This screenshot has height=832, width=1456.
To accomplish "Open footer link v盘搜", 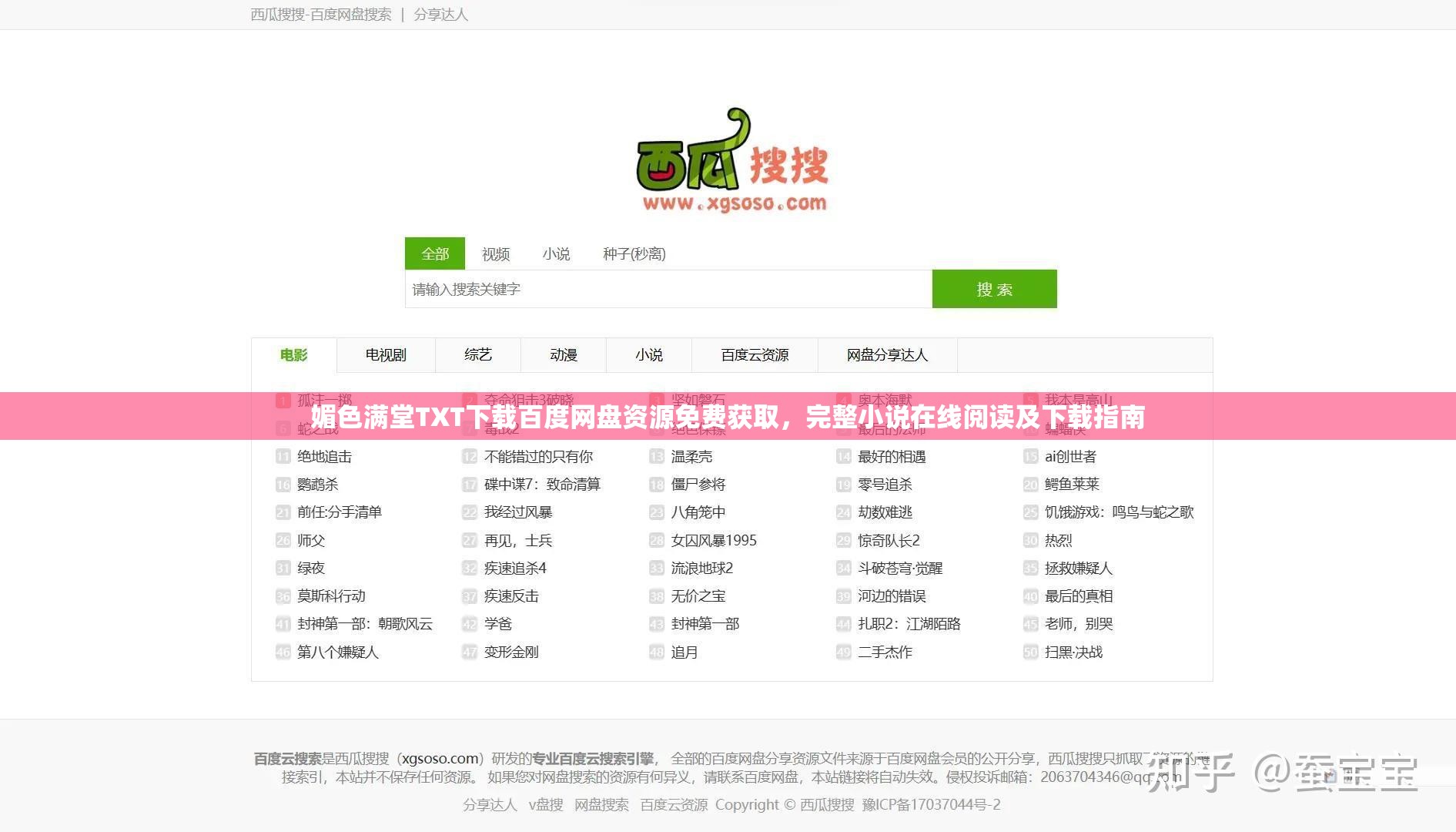I will (546, 805).
